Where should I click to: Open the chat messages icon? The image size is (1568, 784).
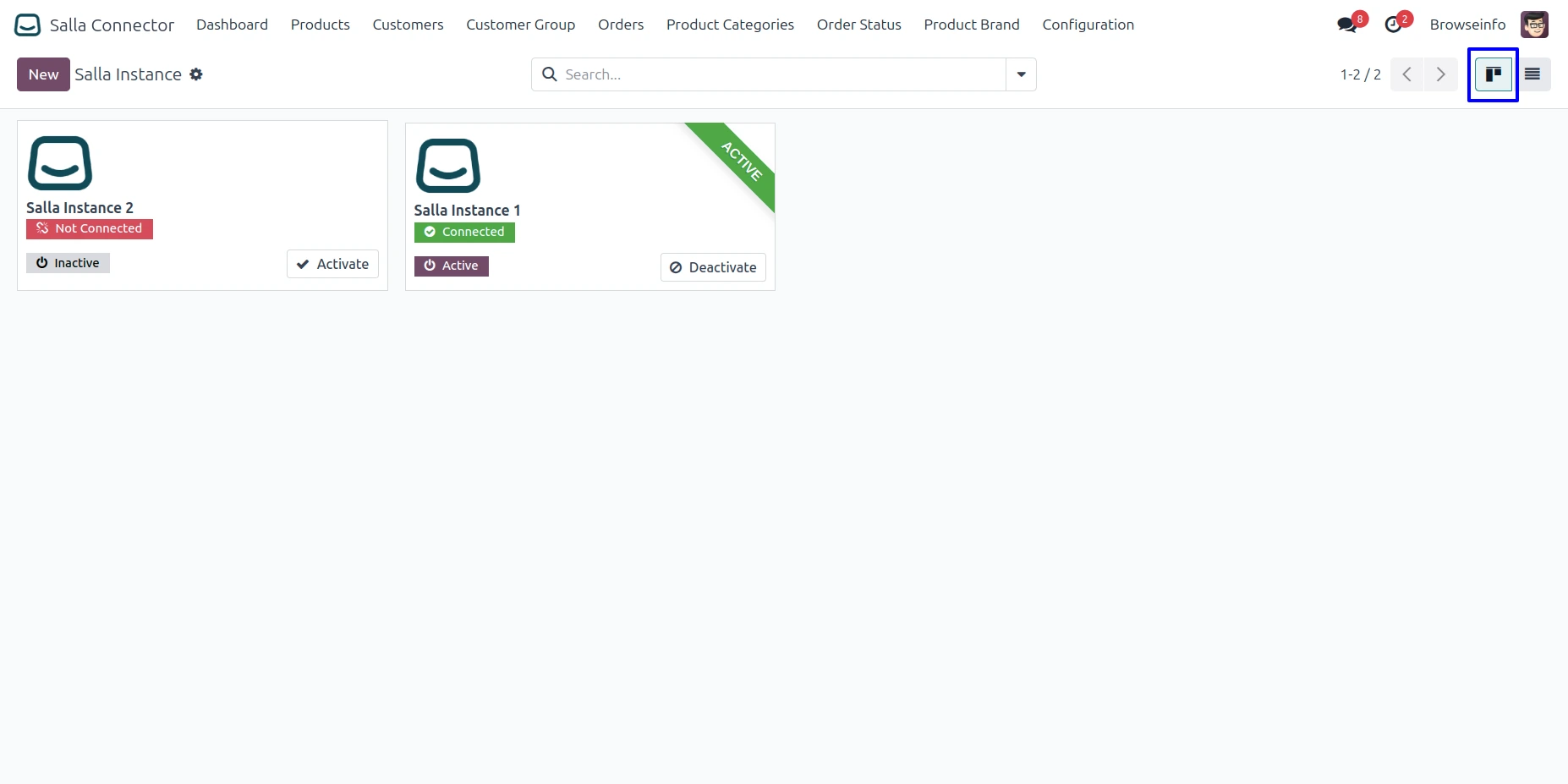click(1346, 25)
